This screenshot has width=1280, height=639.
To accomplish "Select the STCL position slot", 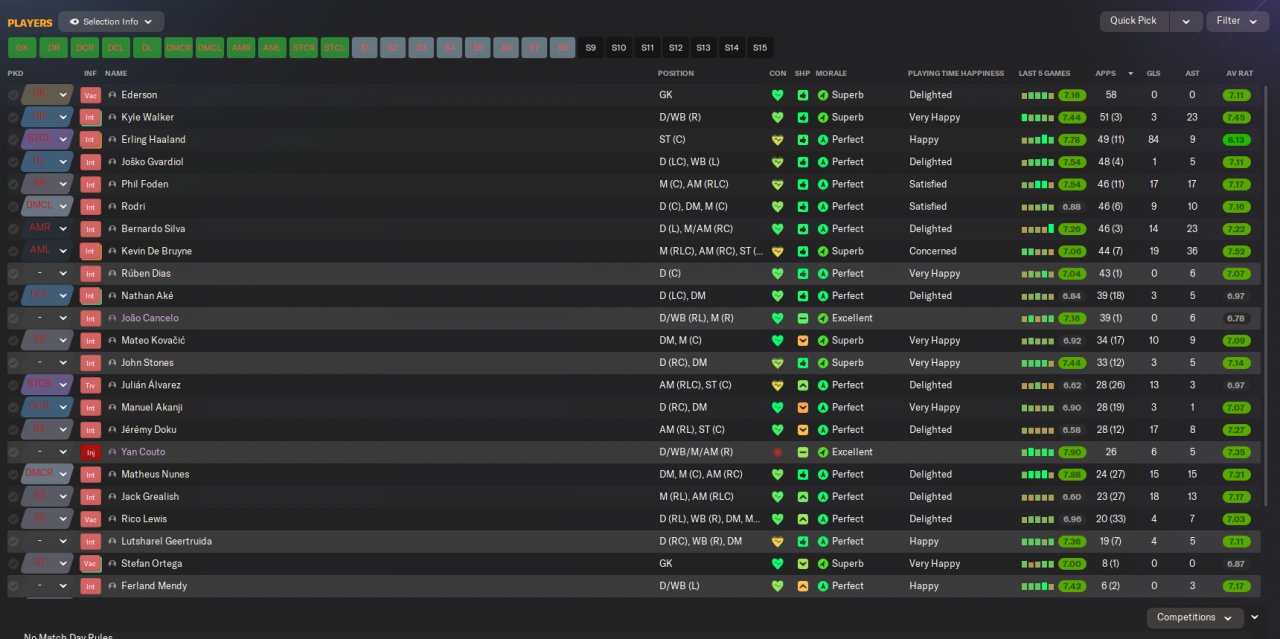I will [335, 48].
